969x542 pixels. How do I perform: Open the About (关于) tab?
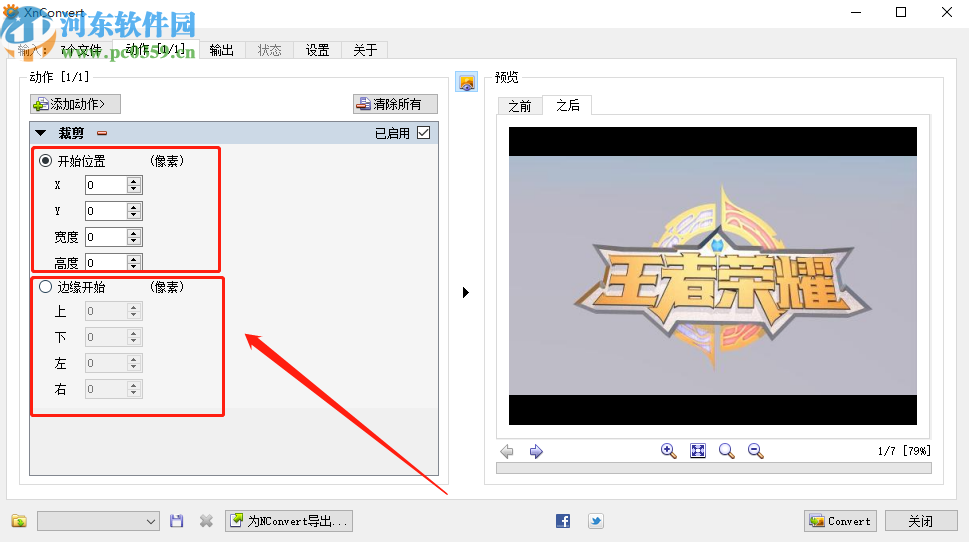tap(365, 50)
